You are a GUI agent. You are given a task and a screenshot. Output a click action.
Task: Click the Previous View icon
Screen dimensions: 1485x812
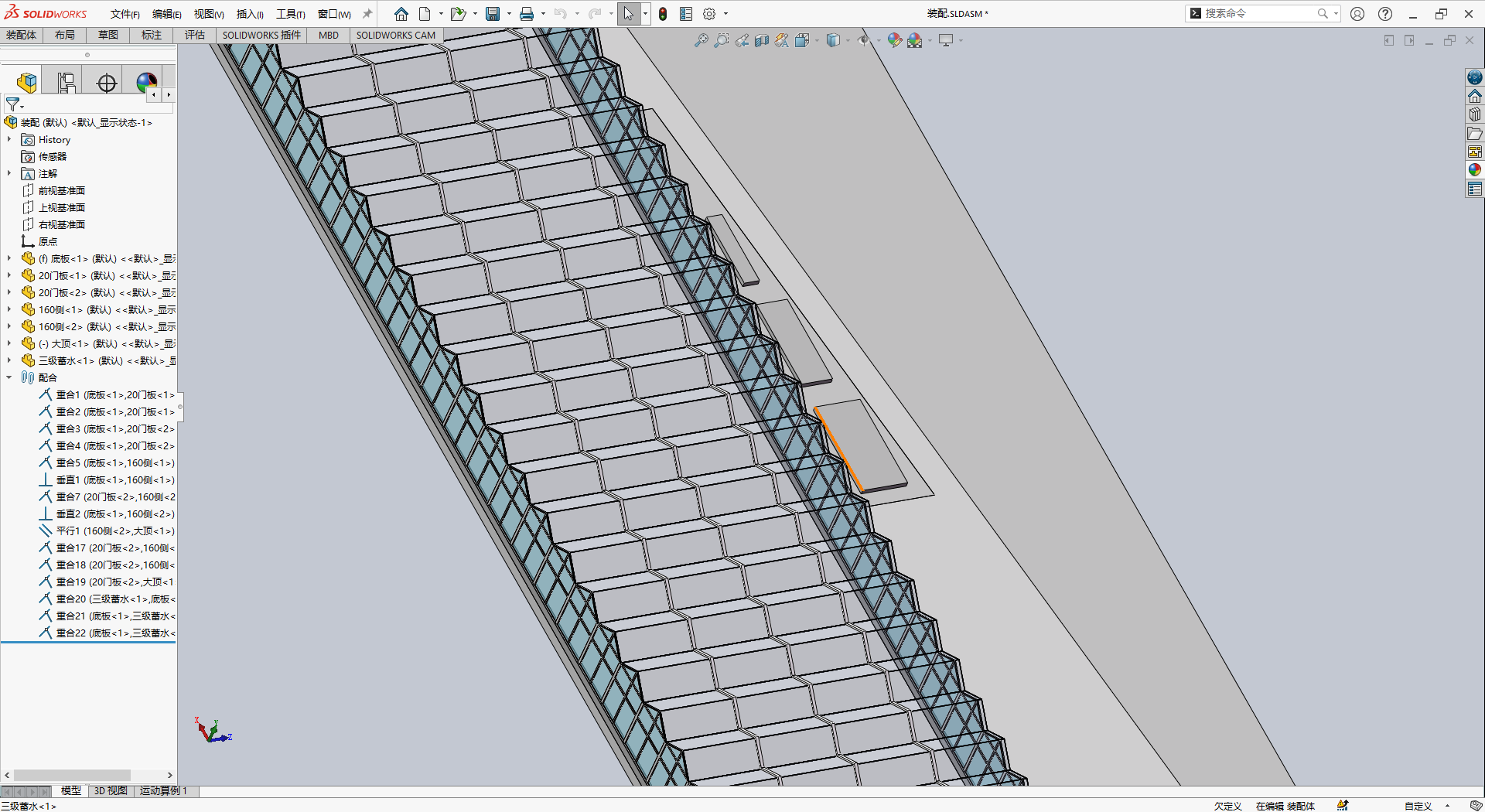(742, 40)
